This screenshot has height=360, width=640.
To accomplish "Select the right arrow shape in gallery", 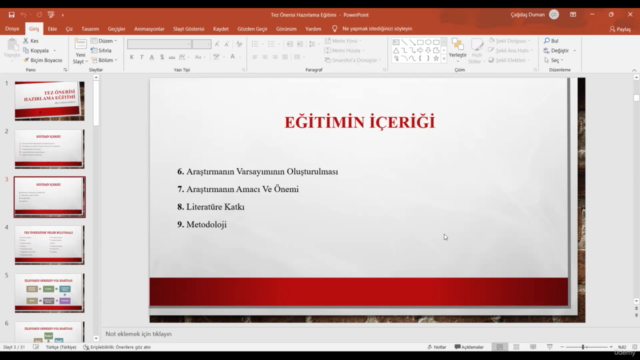I will point(420,50).
